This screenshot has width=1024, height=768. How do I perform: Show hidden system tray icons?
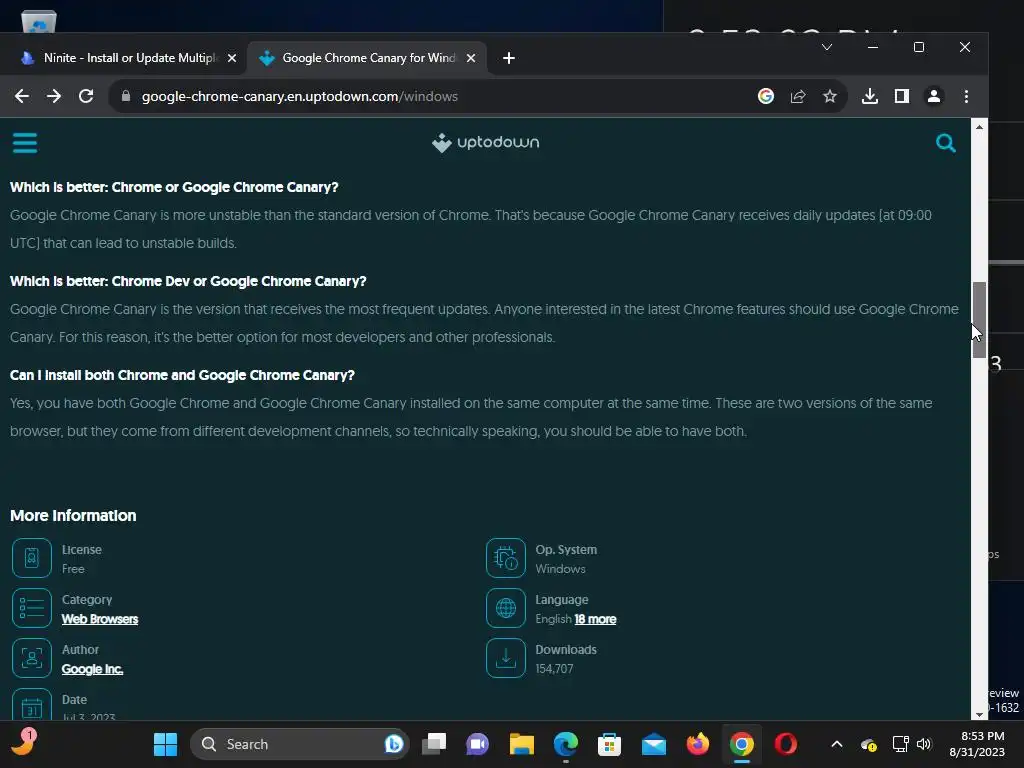(x=837, y=744)
